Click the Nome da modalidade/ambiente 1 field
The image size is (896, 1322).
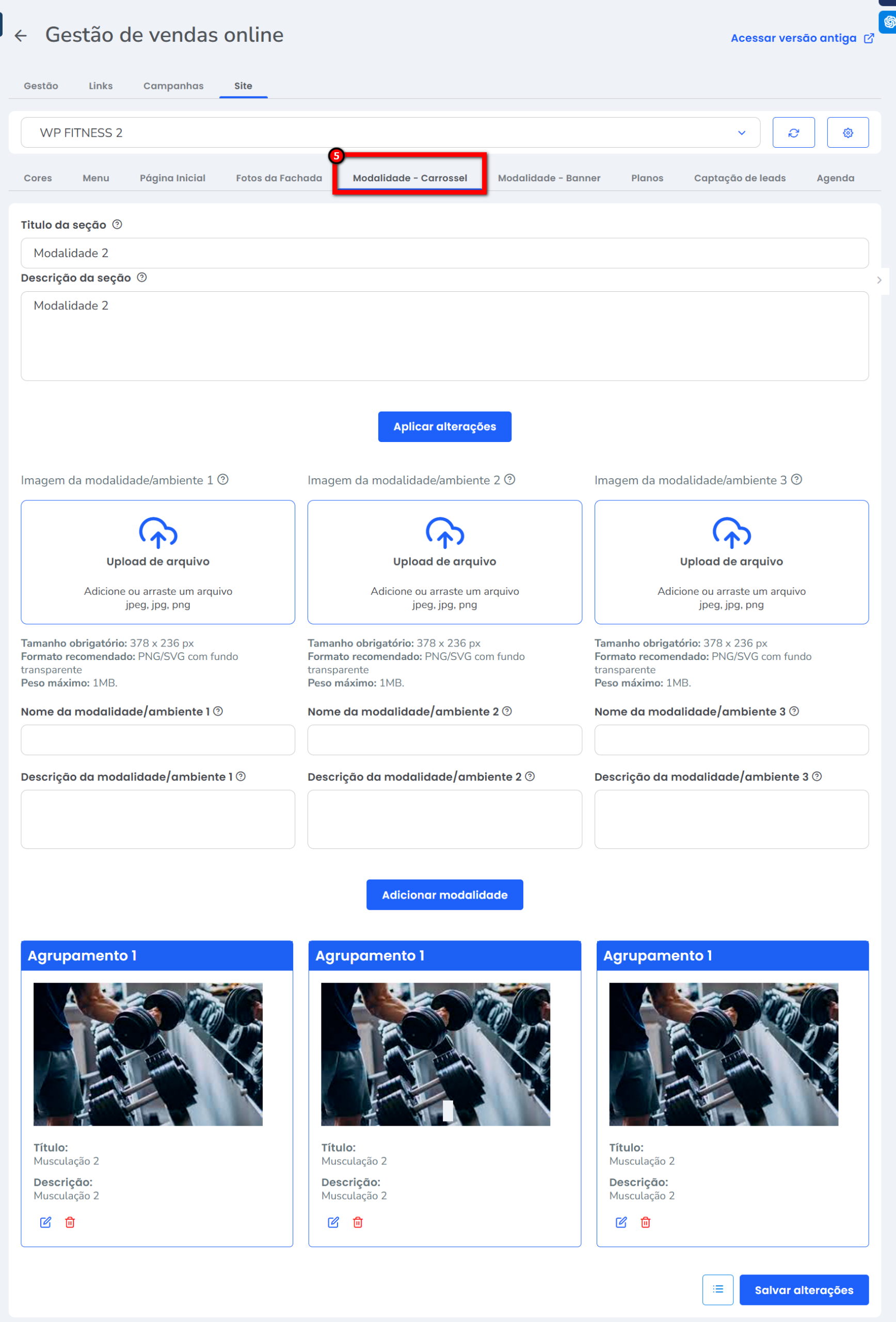coord(158,739)
